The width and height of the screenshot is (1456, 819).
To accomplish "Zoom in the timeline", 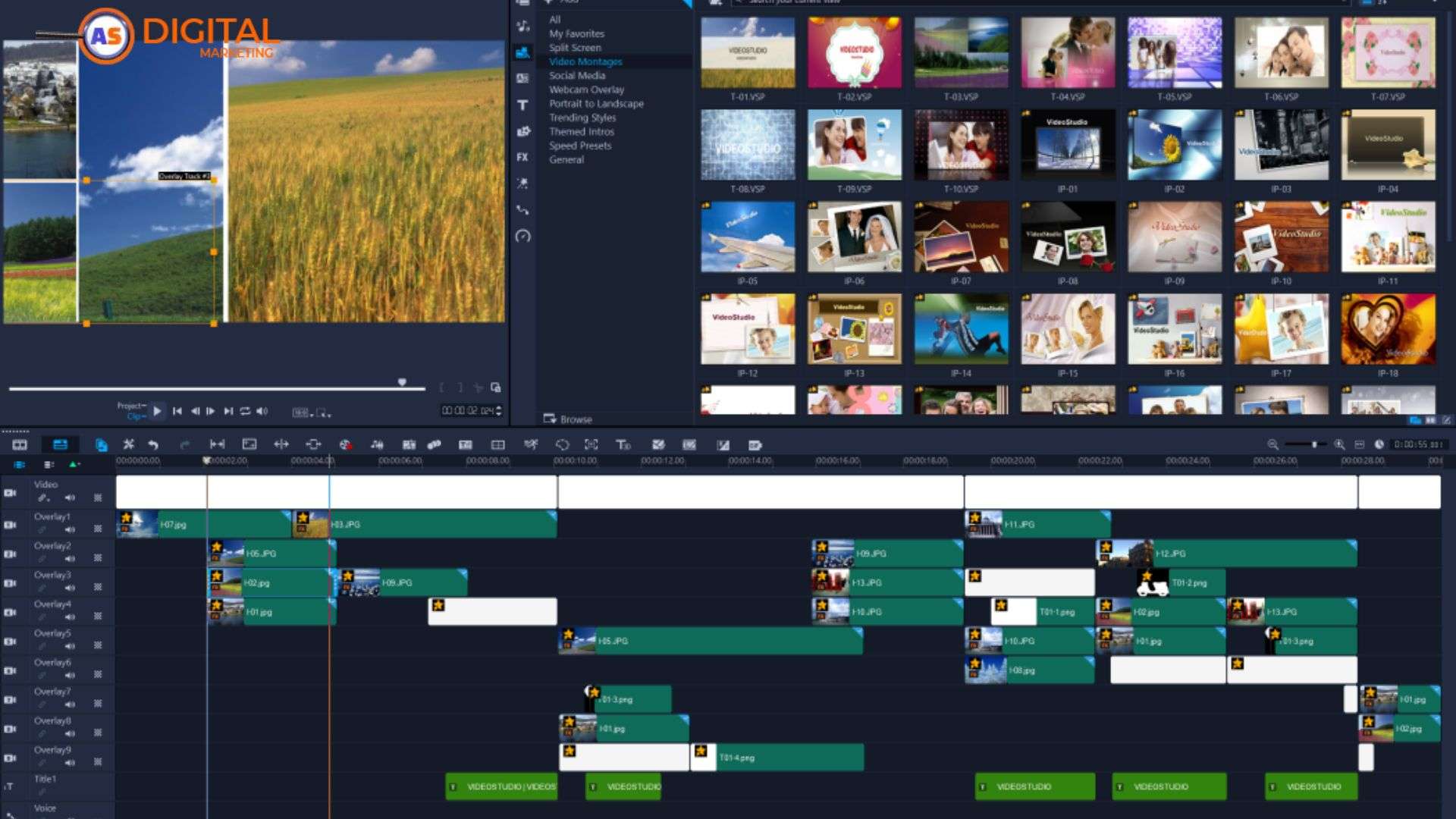I will pyautogui.click(x=1339, y=445).
